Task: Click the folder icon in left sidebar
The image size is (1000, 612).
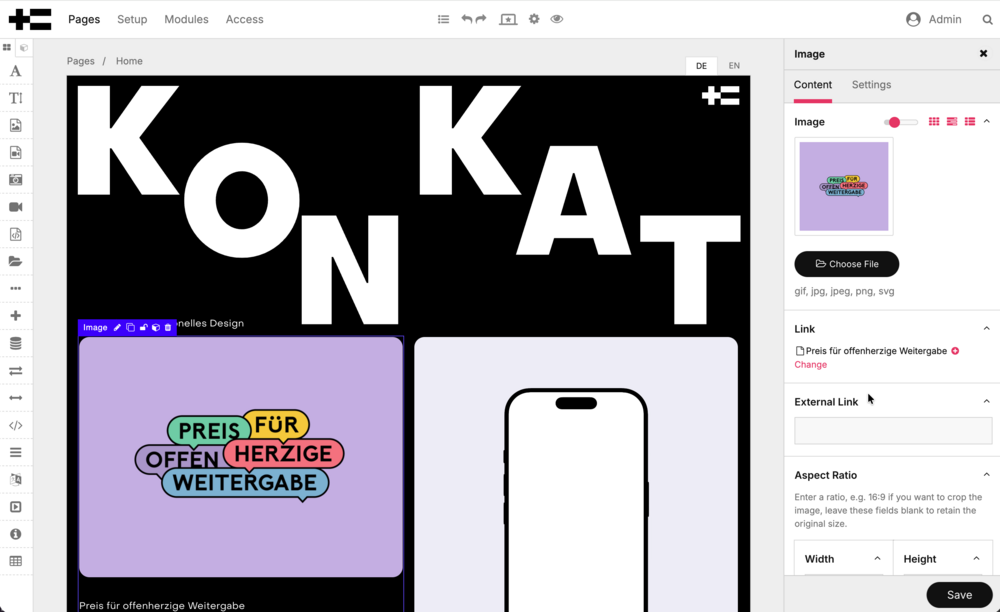Action: pyautogui.click(x=15, y=261)
